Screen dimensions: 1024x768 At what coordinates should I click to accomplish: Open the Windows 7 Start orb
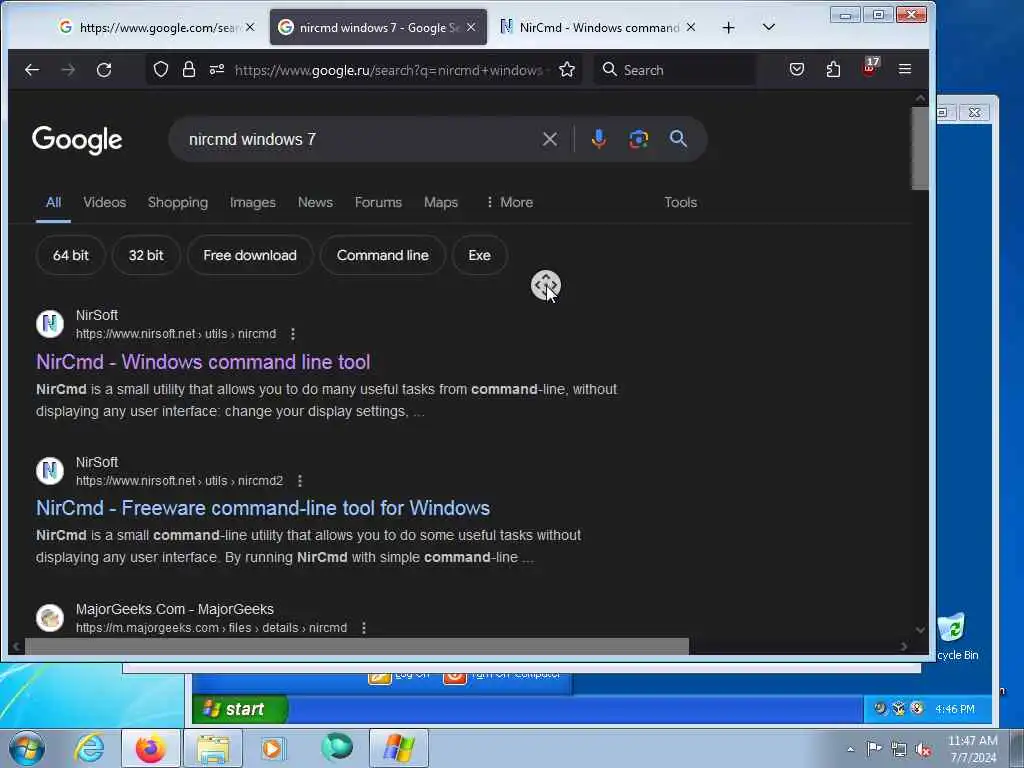[x=27, y=748]
